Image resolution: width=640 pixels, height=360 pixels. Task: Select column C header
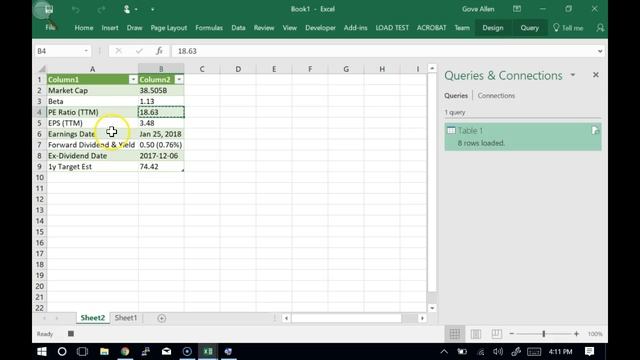pyautogui.click(x=202, y=69)
